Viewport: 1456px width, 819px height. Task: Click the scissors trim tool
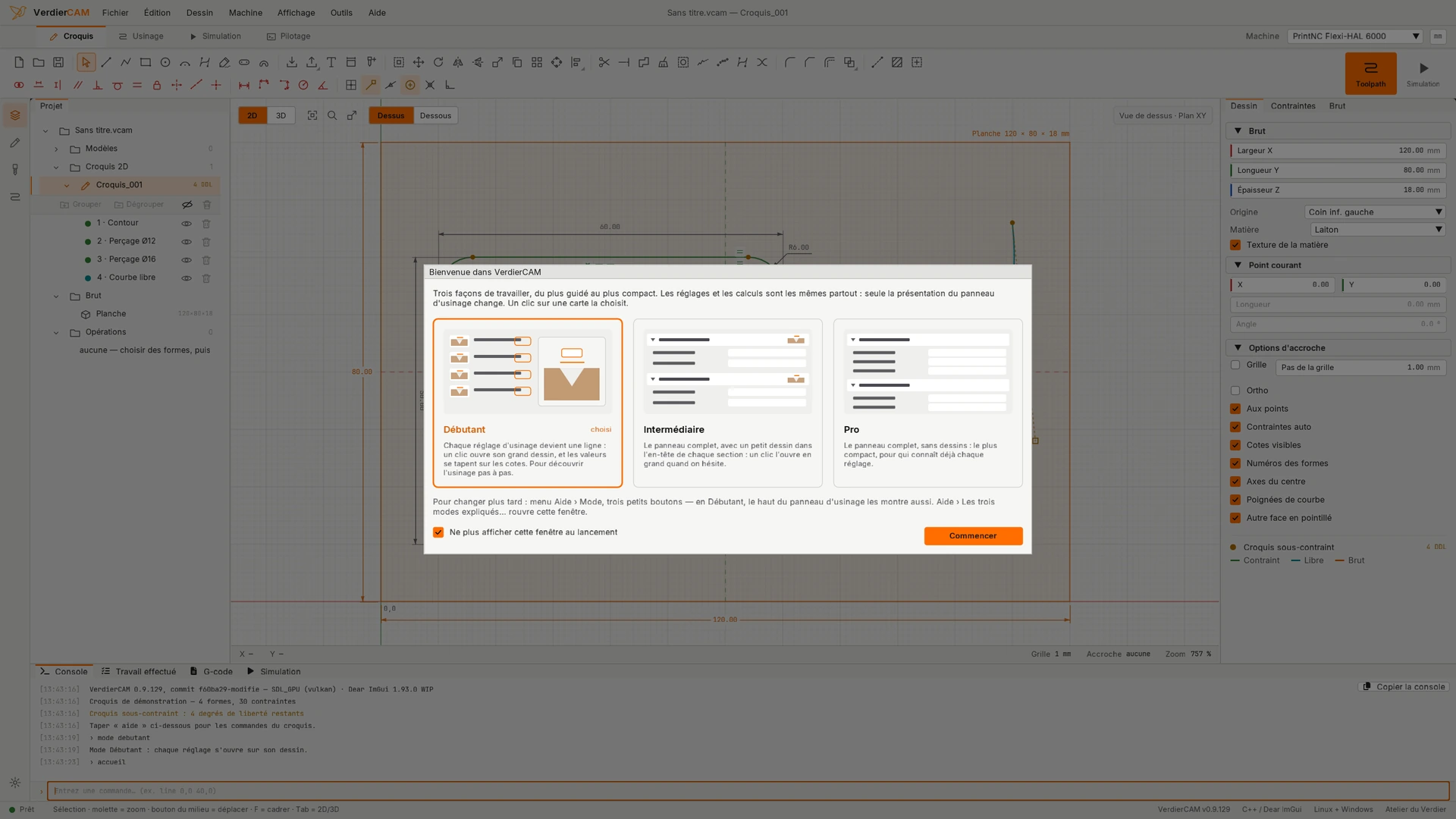click(x=604, y=63)
